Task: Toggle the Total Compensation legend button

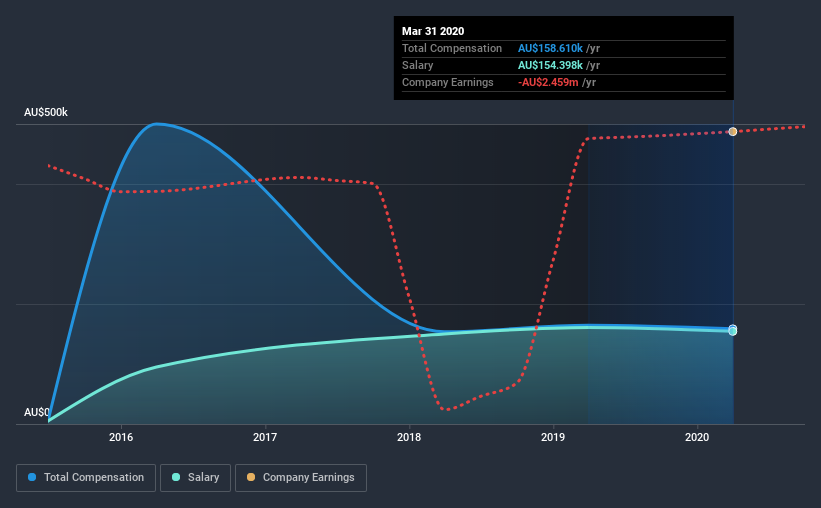Action: coord(86,478)
